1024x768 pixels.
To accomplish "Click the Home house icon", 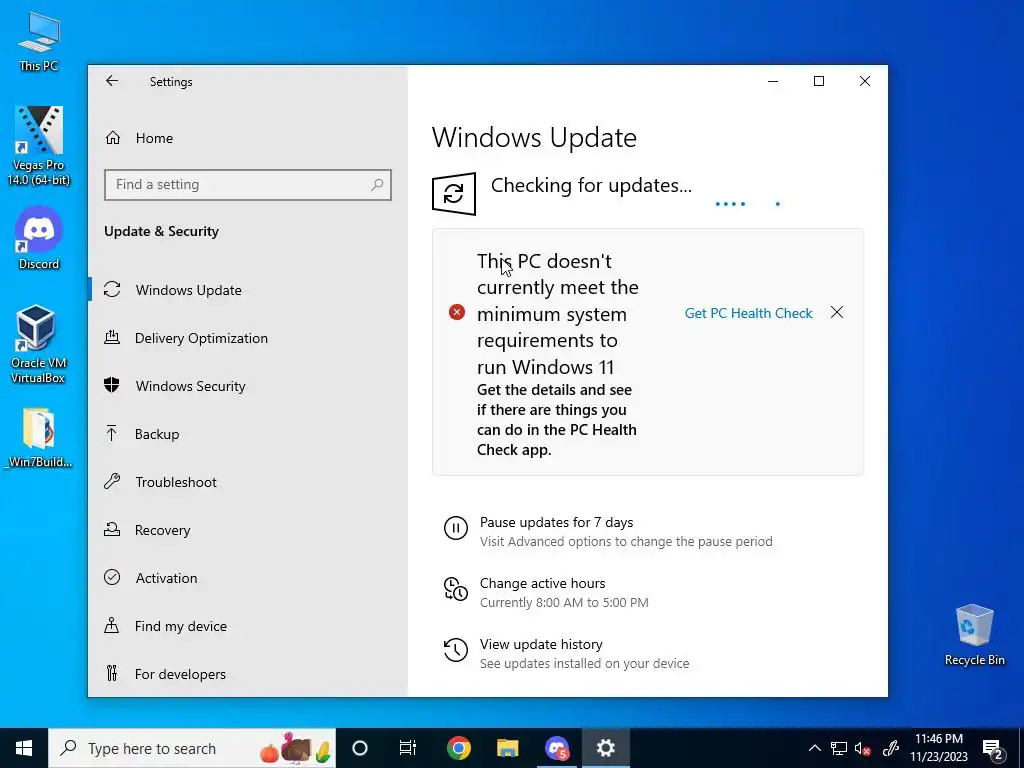I will click(113, 138).
